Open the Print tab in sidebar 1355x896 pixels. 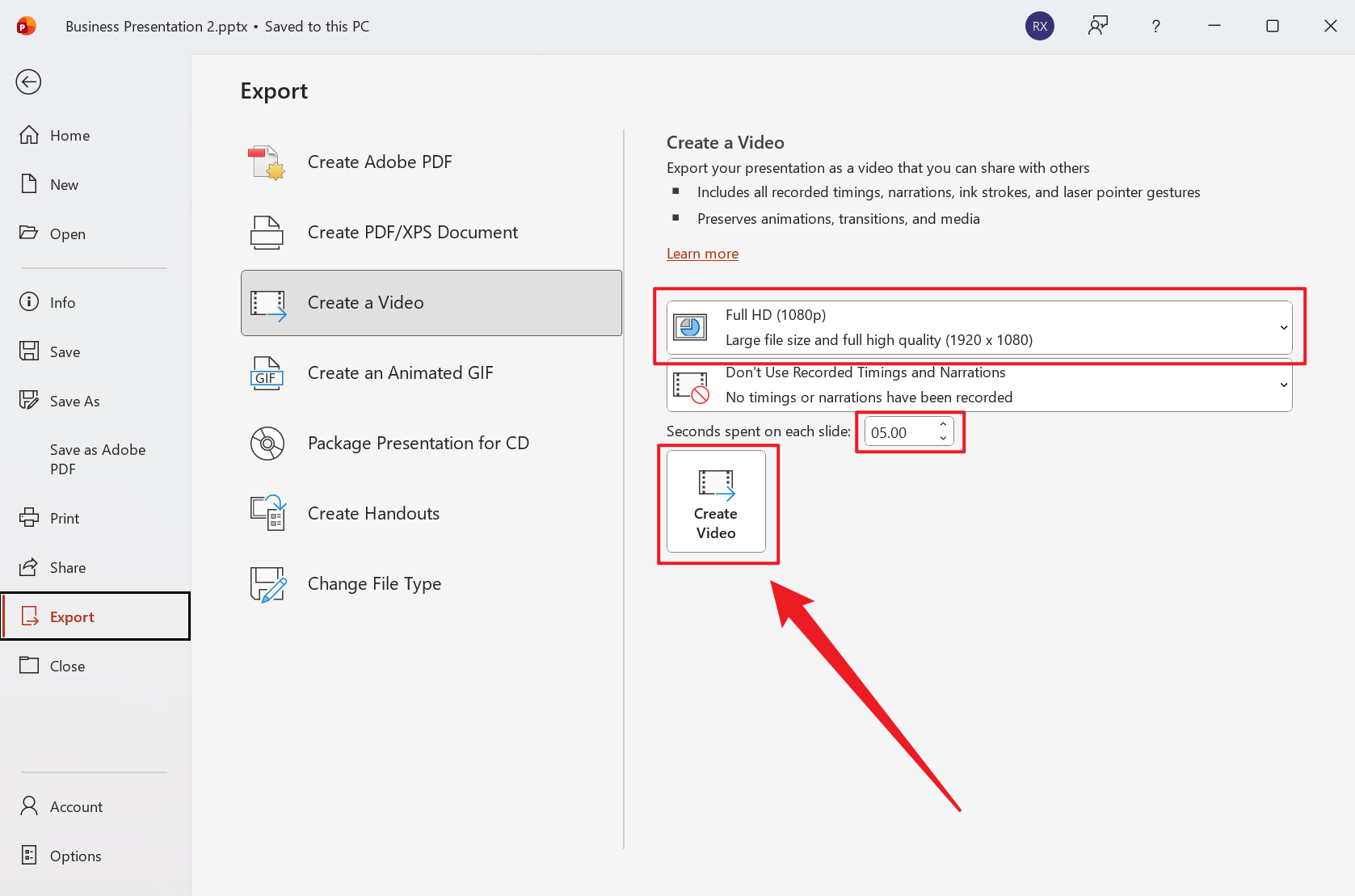pos(64,519)
